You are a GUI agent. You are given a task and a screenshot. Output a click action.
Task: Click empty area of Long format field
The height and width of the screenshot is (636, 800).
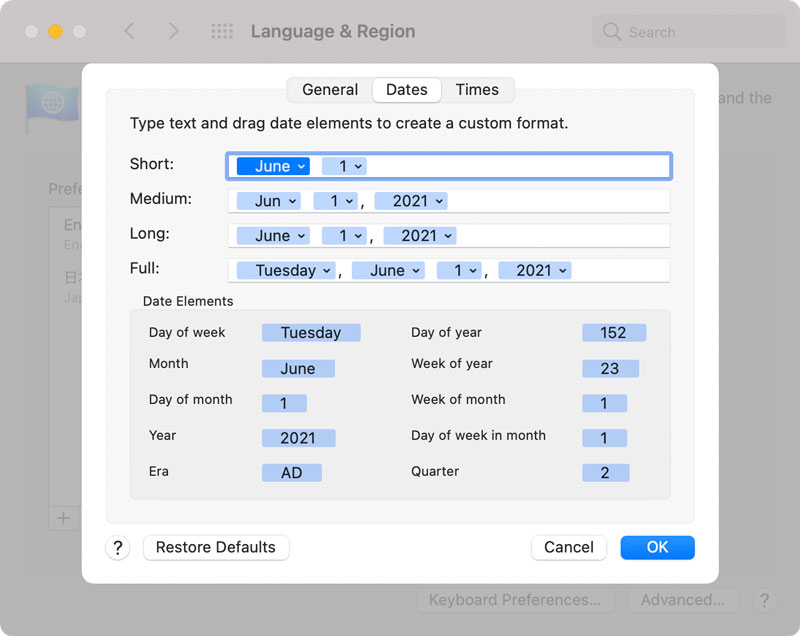[x=561, y=236]
